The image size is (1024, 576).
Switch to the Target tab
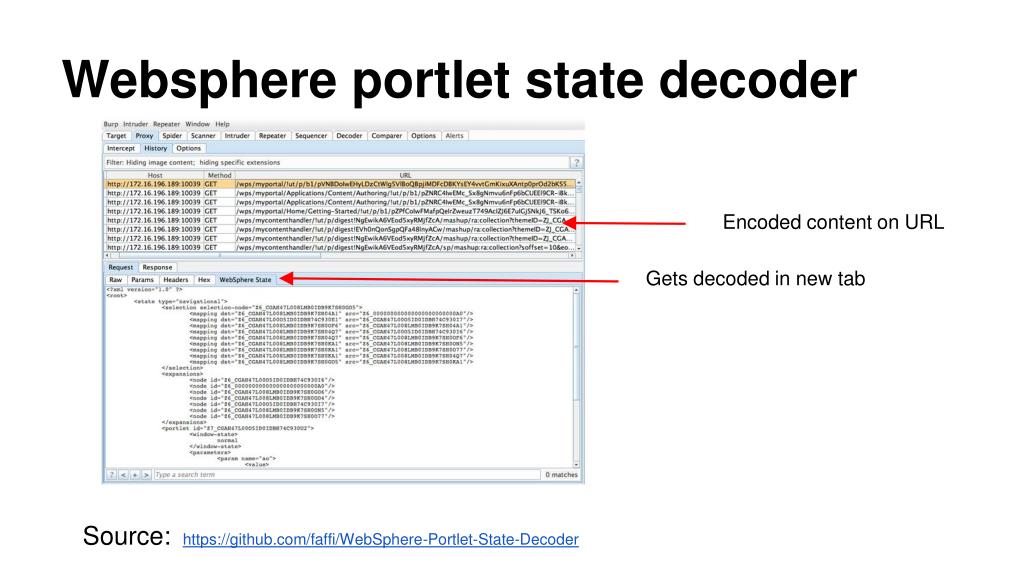116,136
